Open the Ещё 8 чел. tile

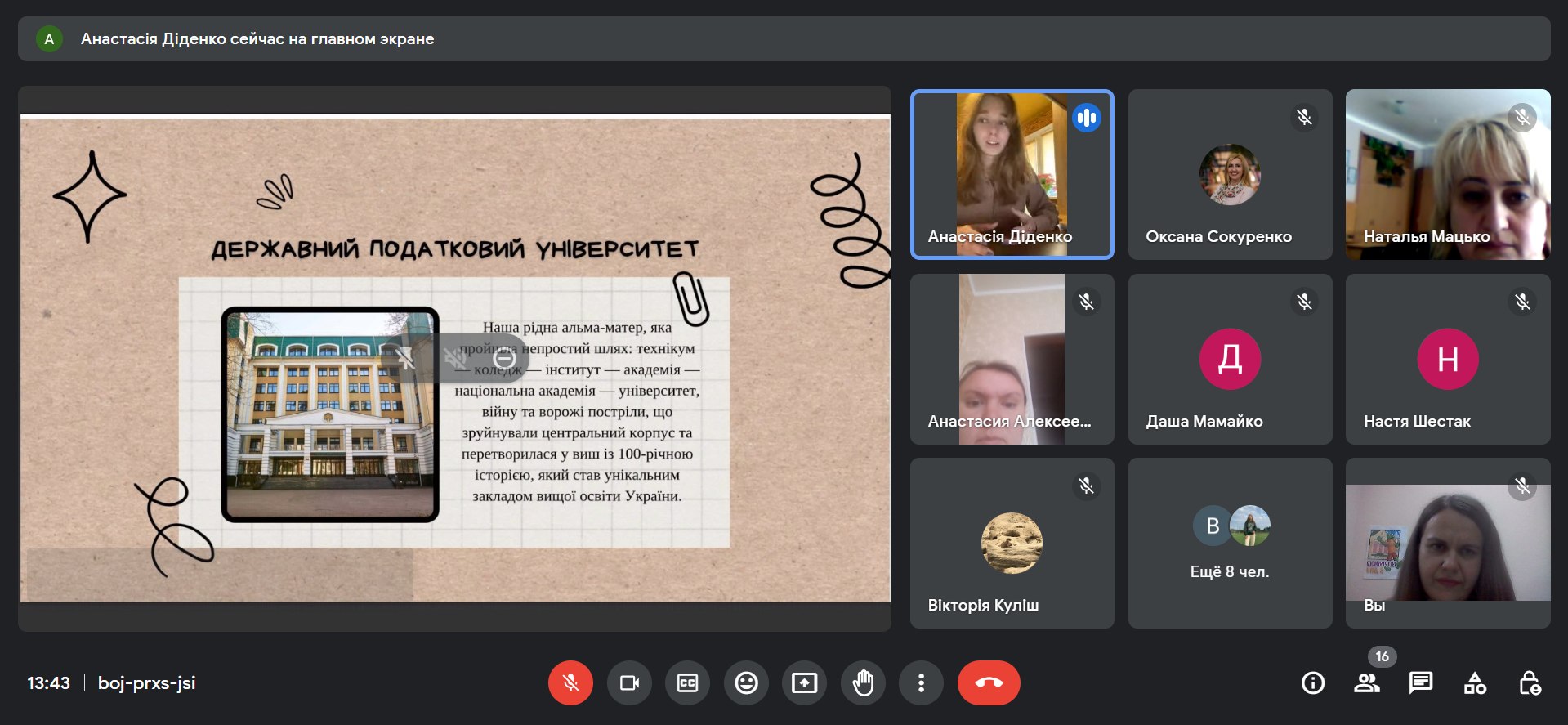1230,543
